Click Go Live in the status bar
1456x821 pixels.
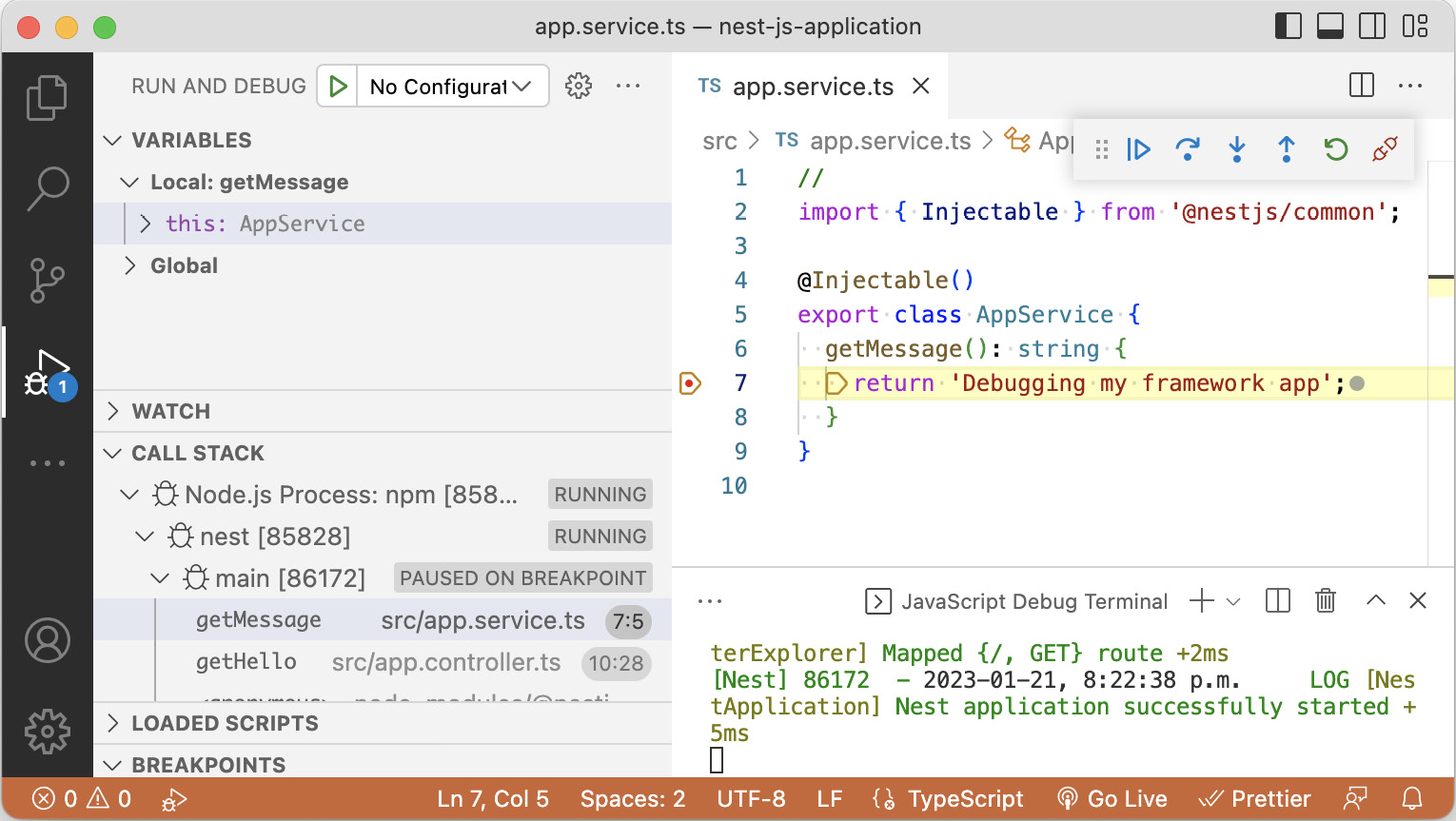point(1112,798)
